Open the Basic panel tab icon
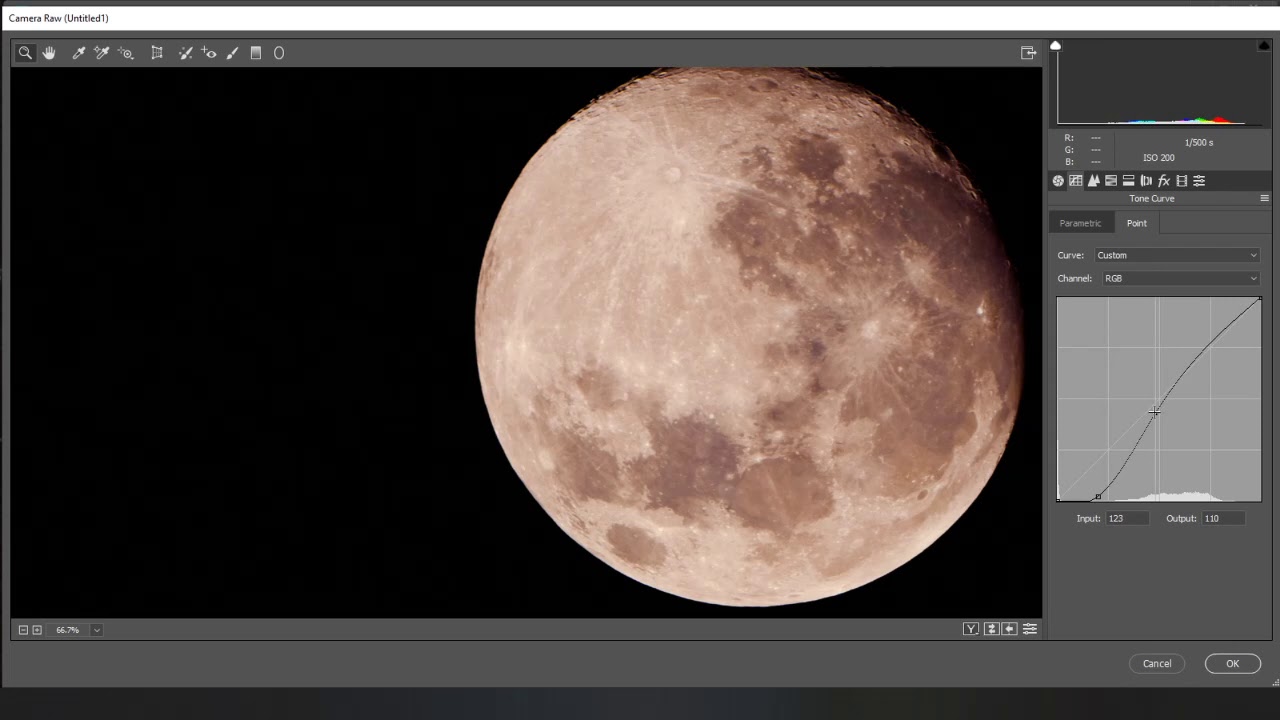The height and width of the screenshot is (720, 1280). [1058, 181]
